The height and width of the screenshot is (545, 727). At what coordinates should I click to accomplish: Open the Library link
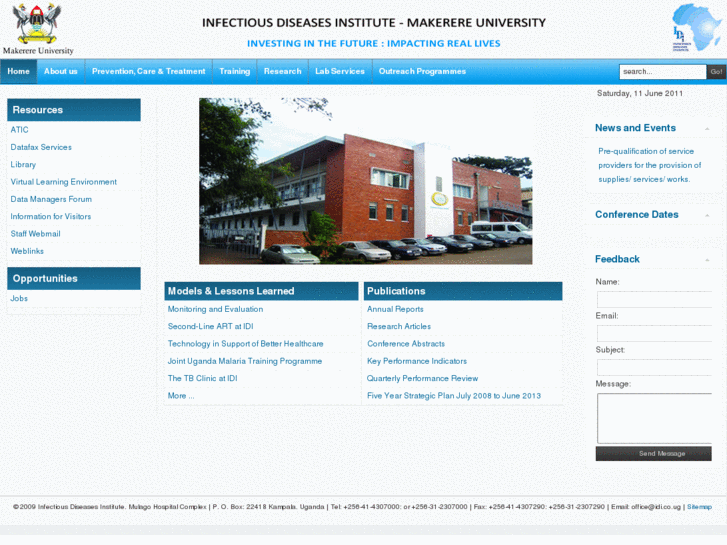pyautogui.click(x=23, y=165)
